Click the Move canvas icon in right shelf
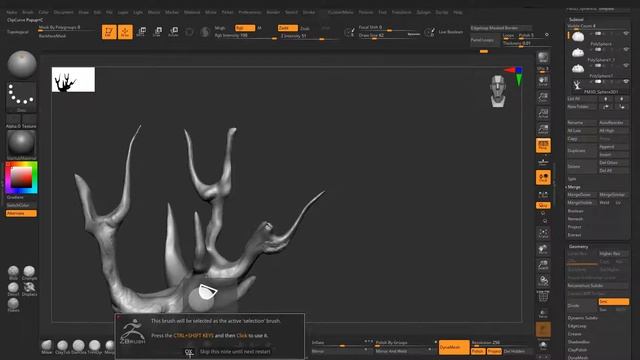This screenshot has height=360, width=640. (543, 249)
